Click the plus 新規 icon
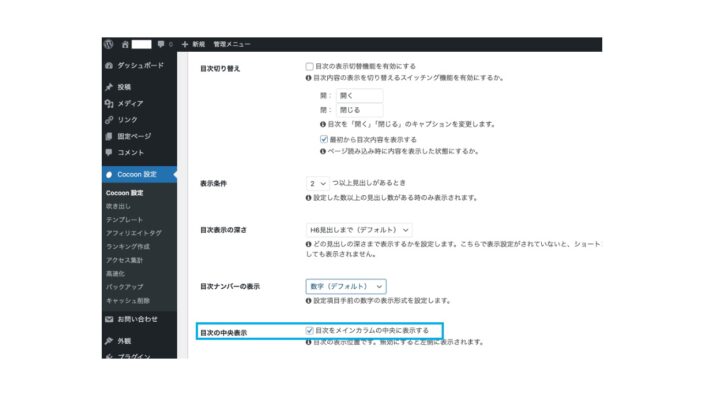This screenshot has width=704, height=396. click(x=185, y=44)
